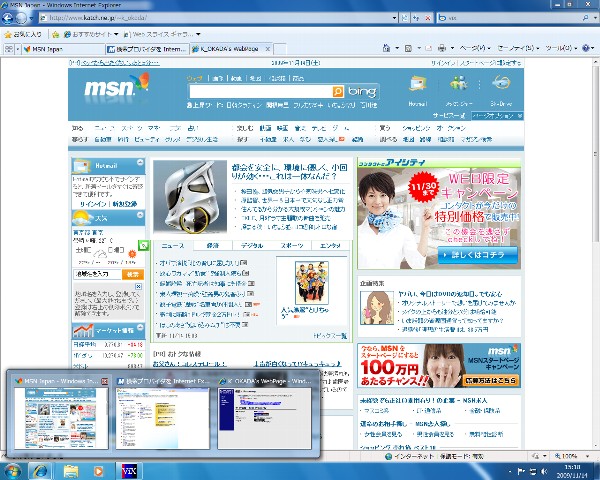Click the 詳しくはコチラ blue ad button
This screenshot has height=480, width=600.
tap(478, 255)
